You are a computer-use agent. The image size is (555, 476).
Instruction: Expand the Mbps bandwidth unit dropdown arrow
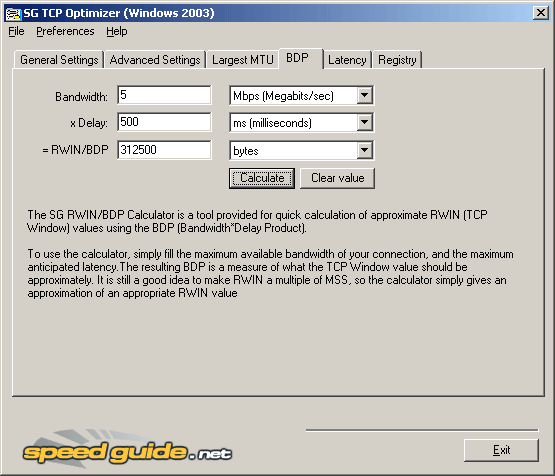pyautogui.click(x=364, y=95)
